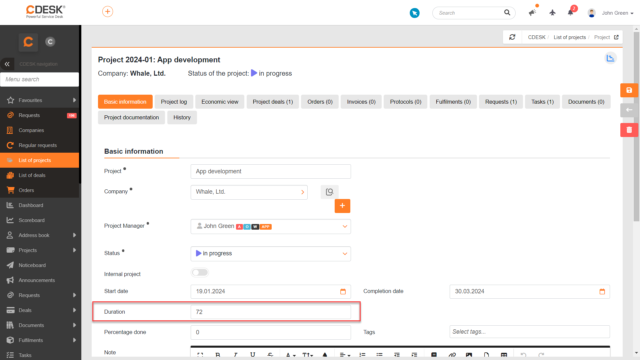Select List of projects in sidebar
Image resolution: width=640 pixels, height=360 pixels.
[x=40, y=160]
